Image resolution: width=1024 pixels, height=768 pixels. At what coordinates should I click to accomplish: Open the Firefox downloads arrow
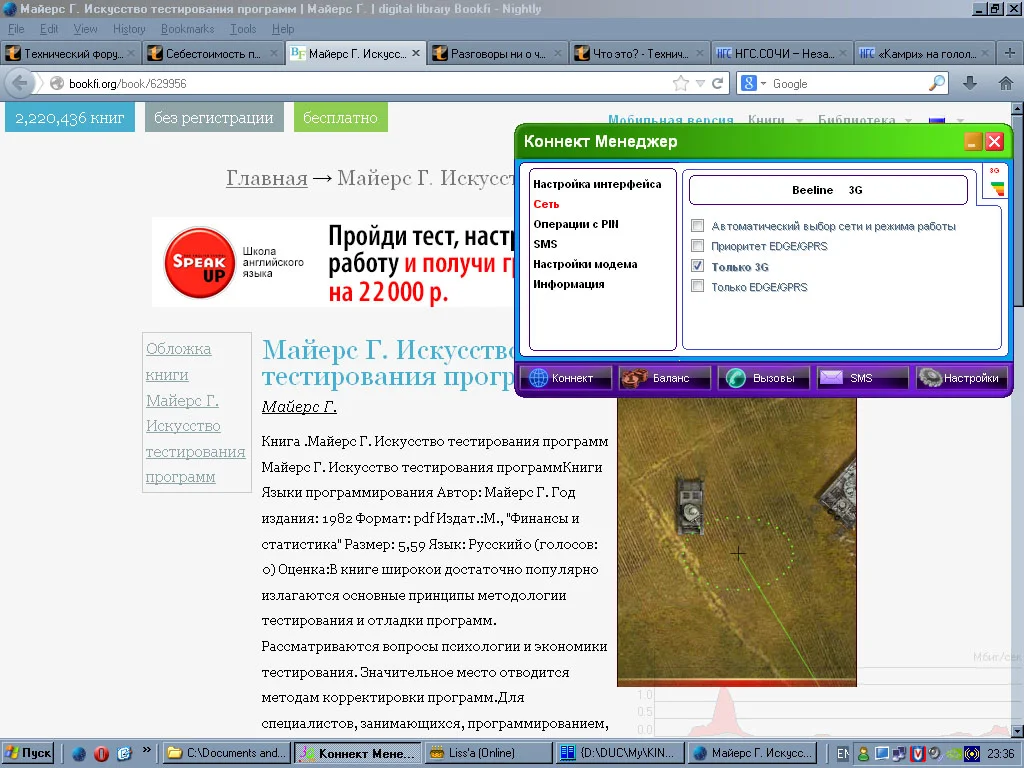coord(970,84)
